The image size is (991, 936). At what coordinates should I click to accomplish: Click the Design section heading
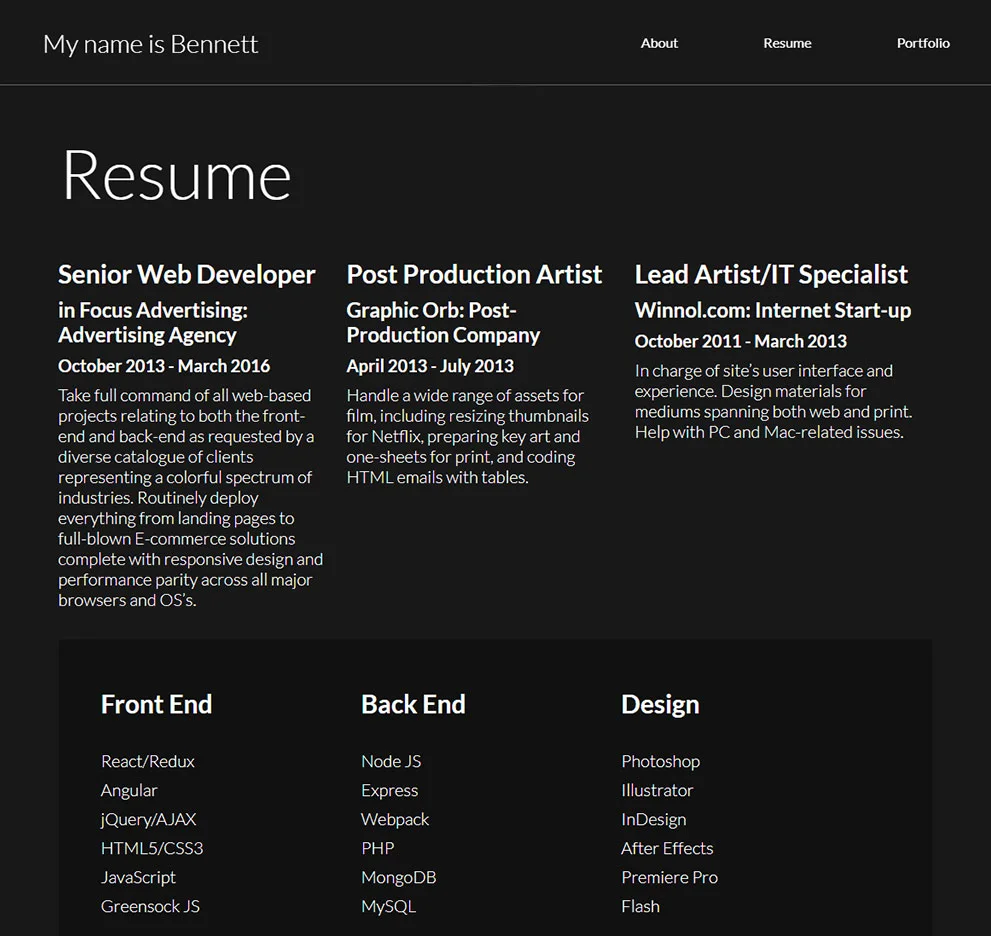point(660,705)
